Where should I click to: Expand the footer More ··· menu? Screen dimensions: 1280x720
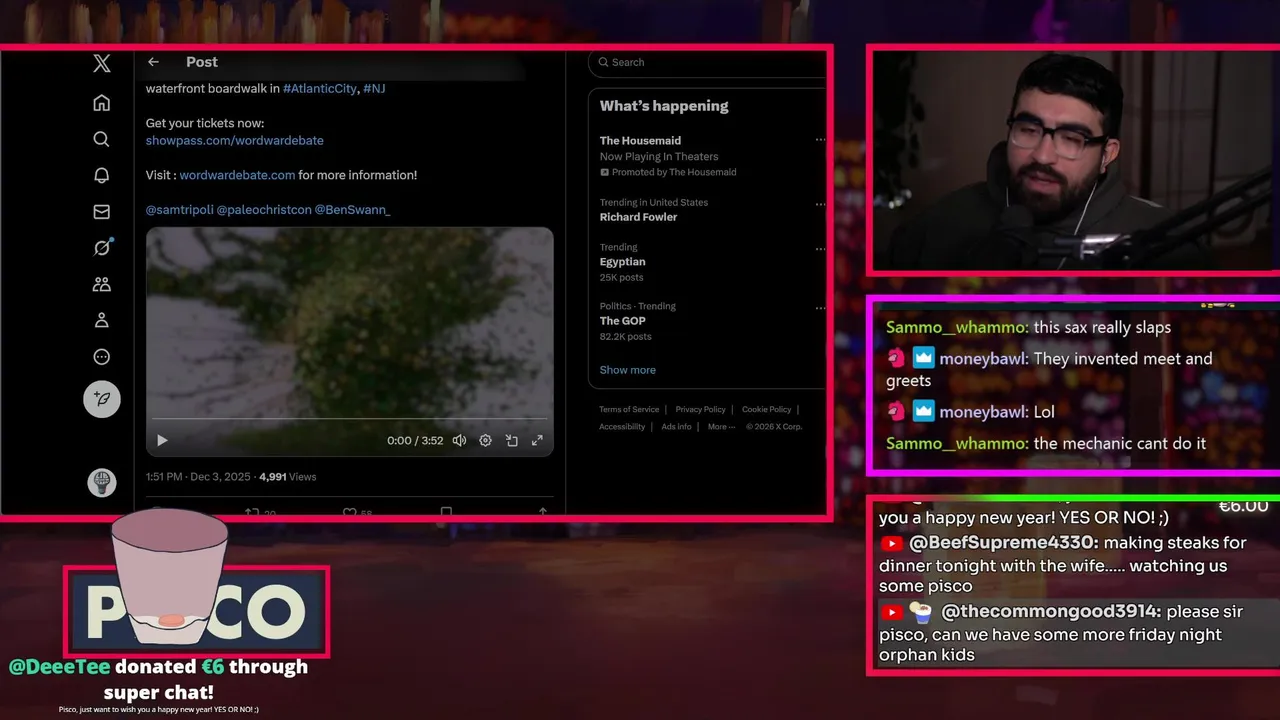(721, 427)
